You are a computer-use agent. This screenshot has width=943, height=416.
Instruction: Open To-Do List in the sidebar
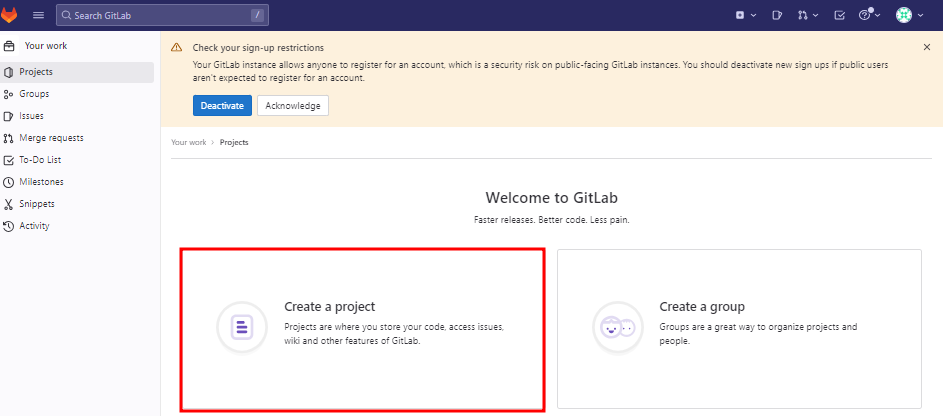click(77, 160)
